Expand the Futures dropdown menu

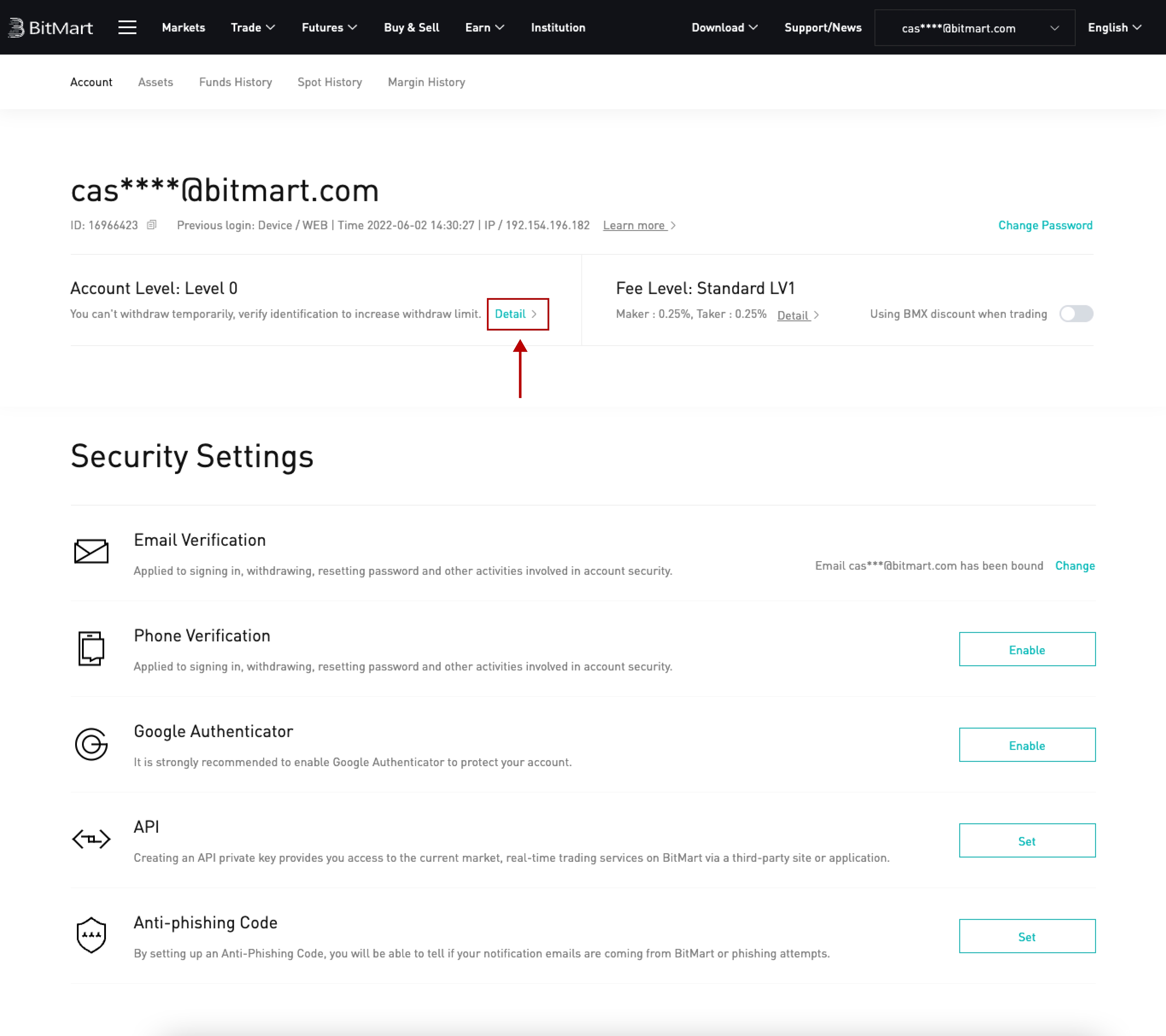(329, 27)
